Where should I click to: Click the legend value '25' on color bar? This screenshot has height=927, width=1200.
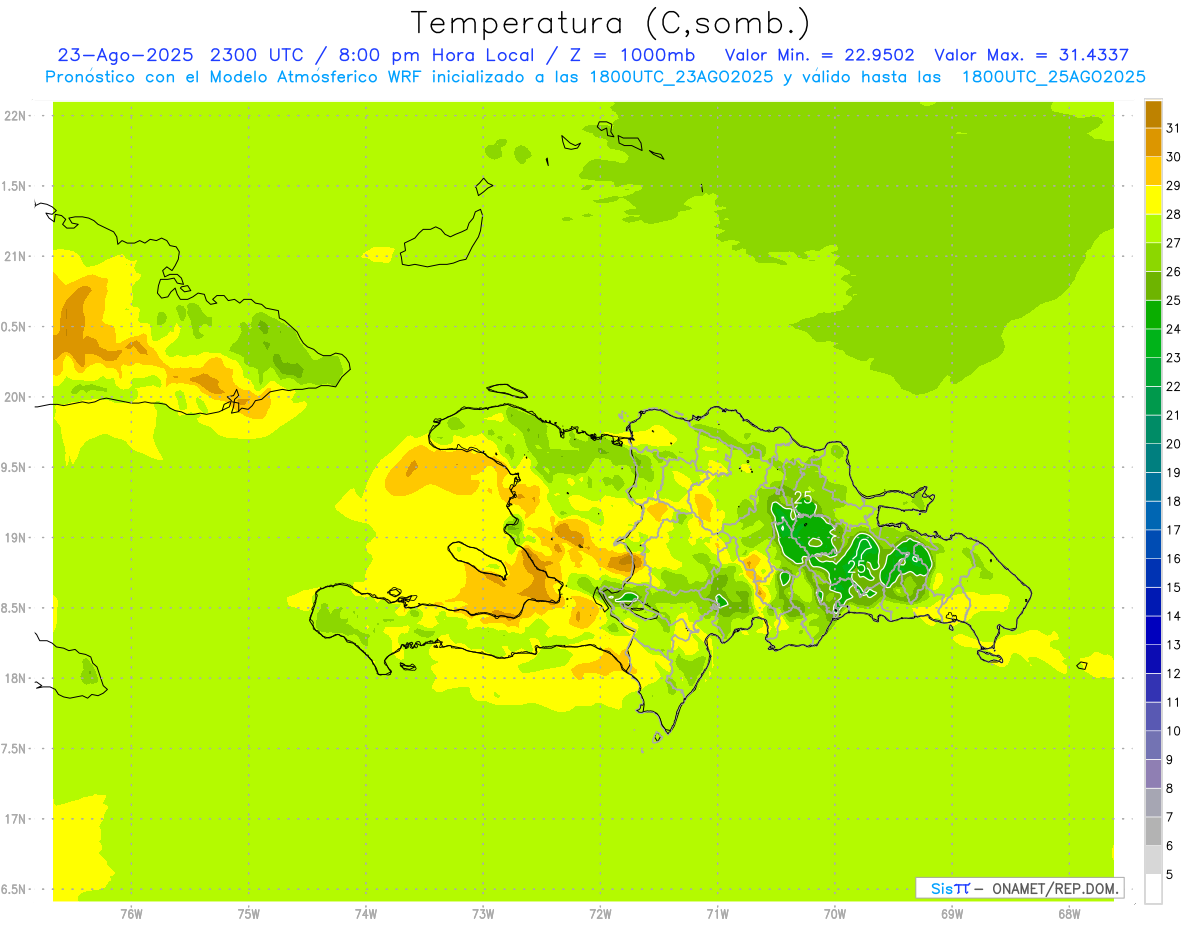[x=1174, y=300]
